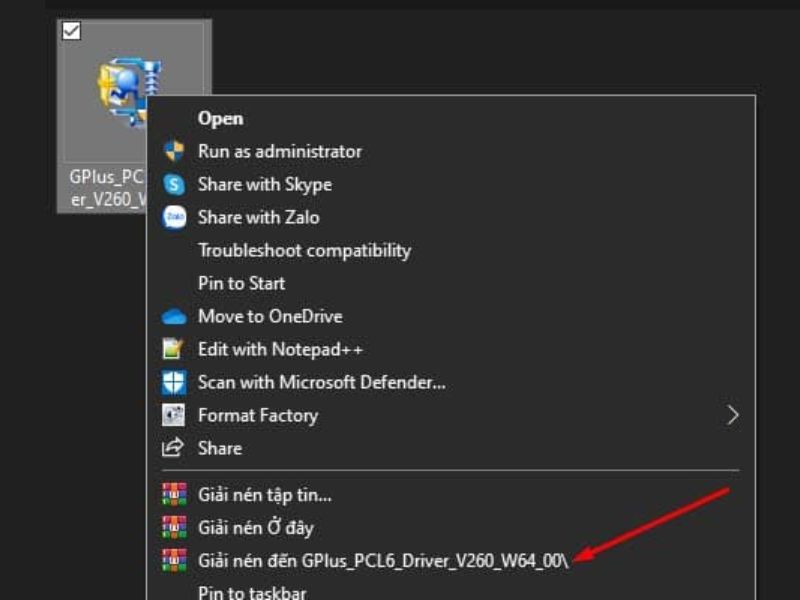
Task: Select Run as administrator
Action: click(280, 152)
